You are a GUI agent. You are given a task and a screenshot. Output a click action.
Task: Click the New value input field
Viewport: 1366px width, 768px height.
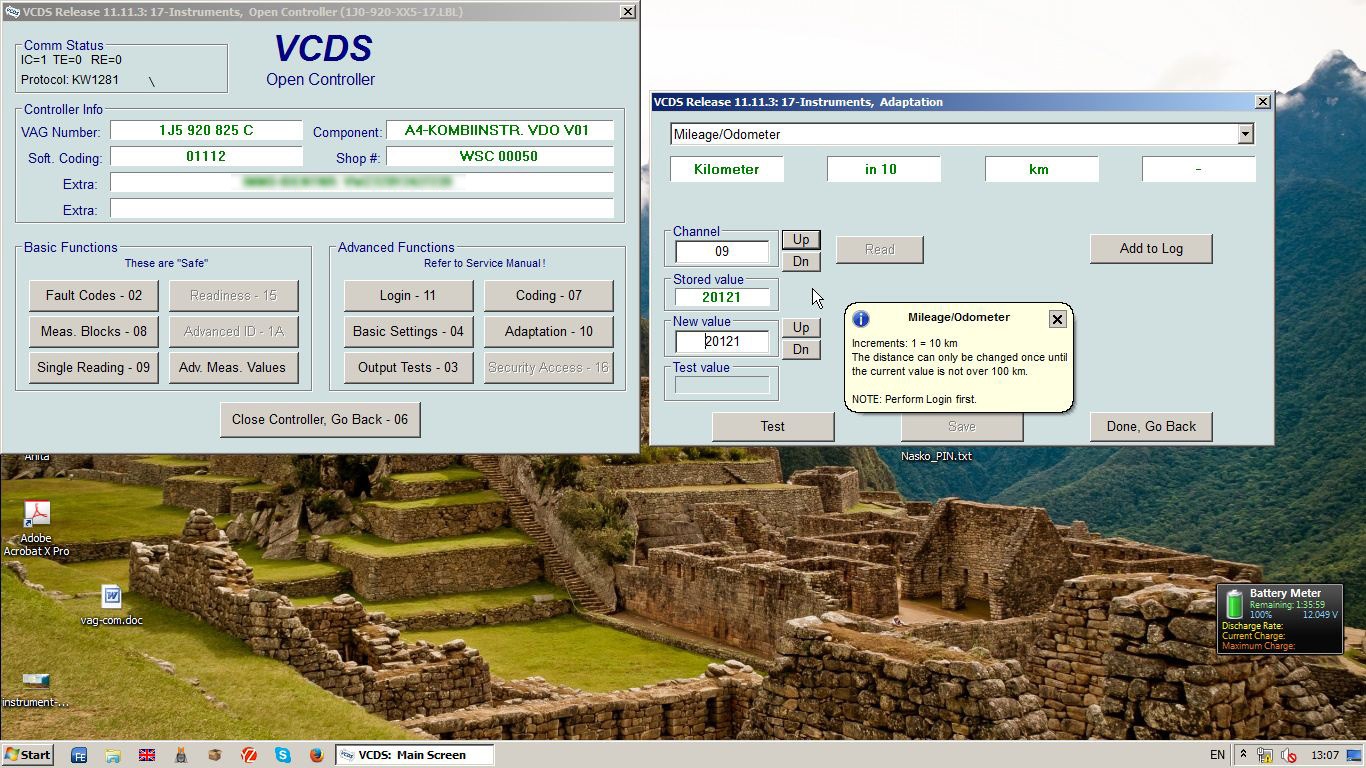tap(722, 342)
